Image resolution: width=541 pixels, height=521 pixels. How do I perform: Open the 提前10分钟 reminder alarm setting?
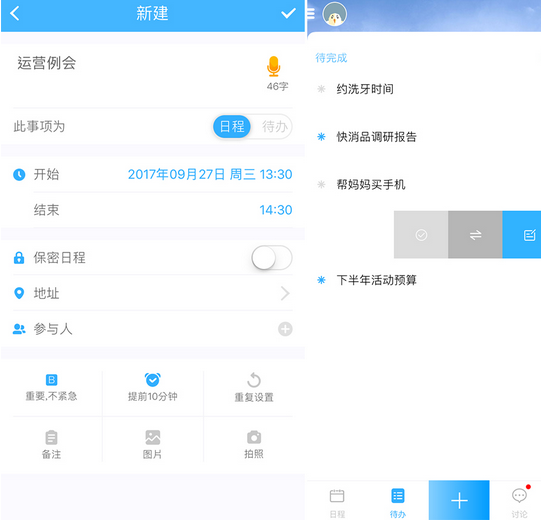pos(153,387)
